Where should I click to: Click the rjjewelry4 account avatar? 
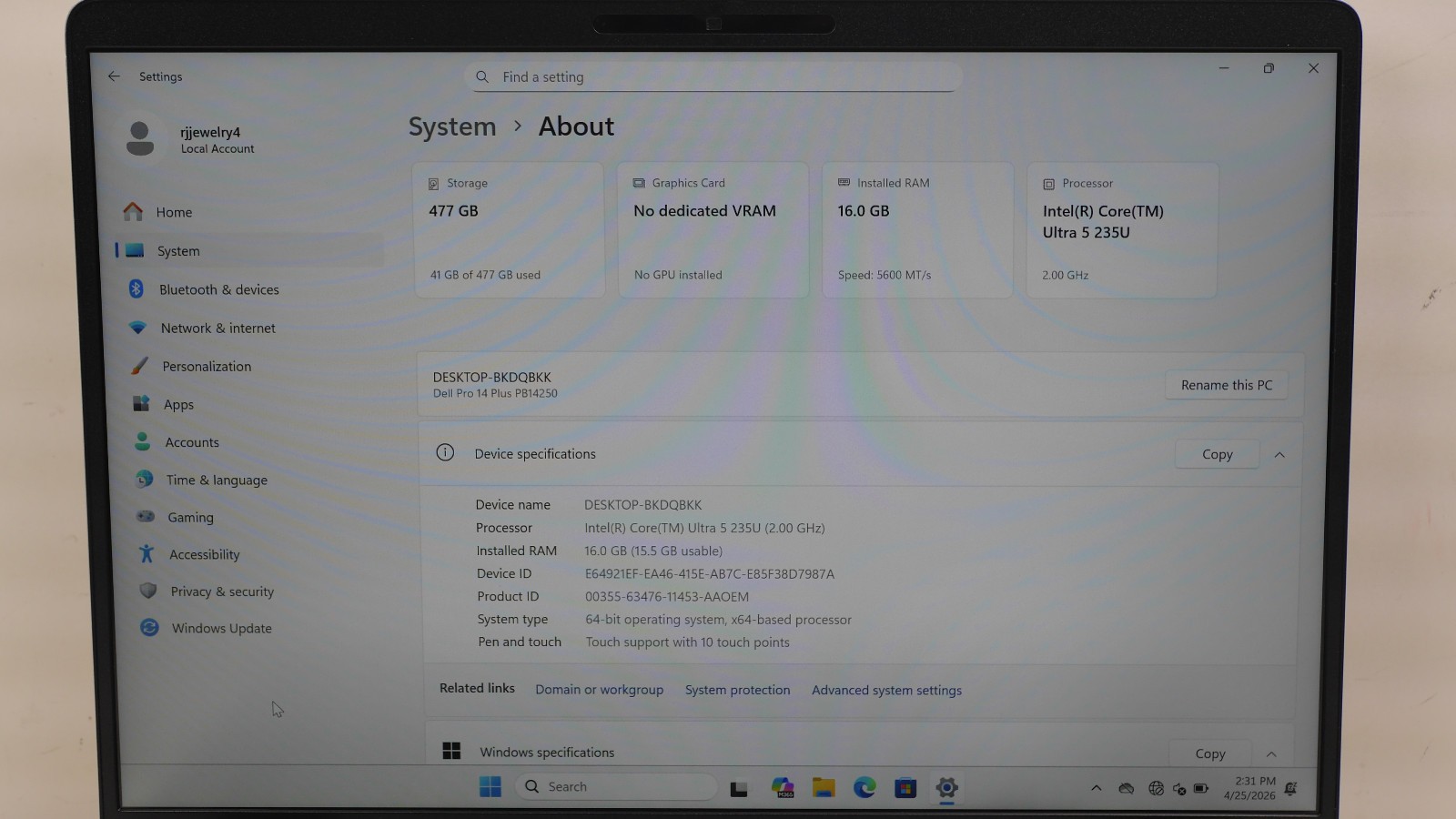140,138
